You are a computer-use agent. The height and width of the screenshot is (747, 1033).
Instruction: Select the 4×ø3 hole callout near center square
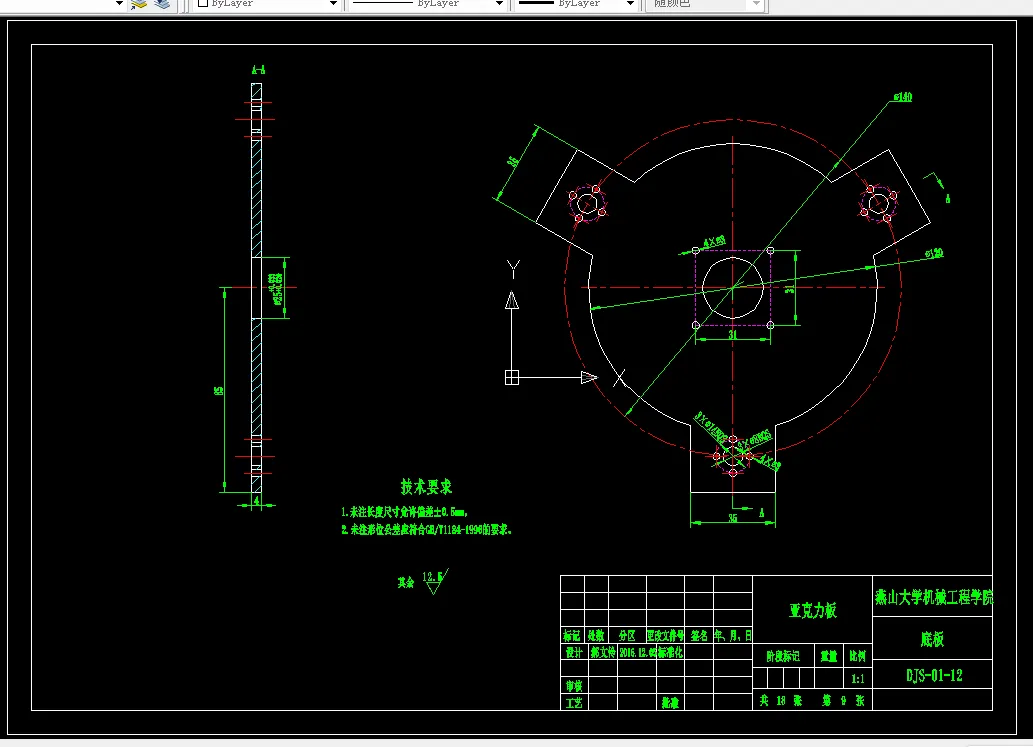tap(714, 242)
